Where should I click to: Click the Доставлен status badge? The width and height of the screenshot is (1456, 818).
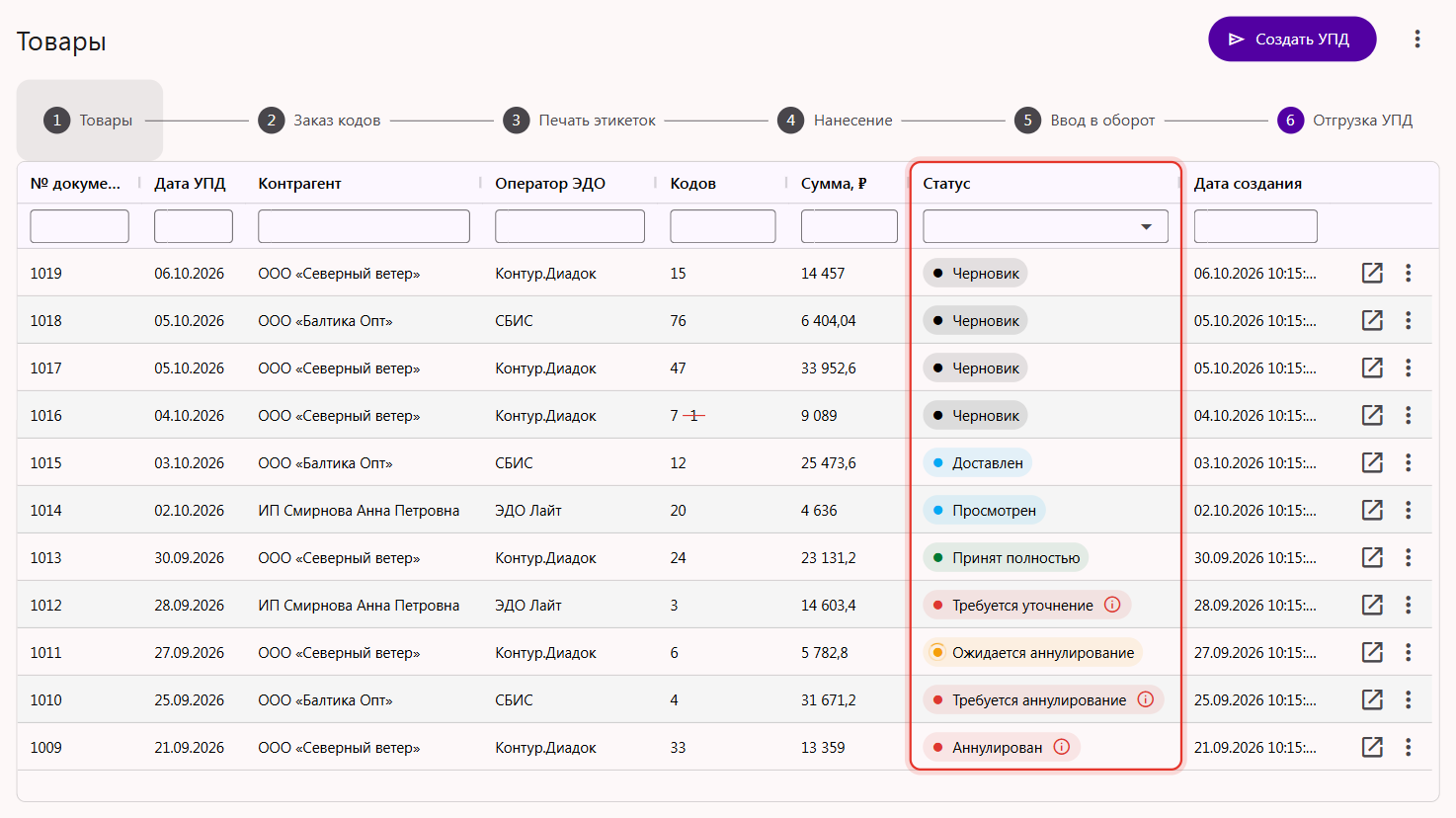coord(978,462)
